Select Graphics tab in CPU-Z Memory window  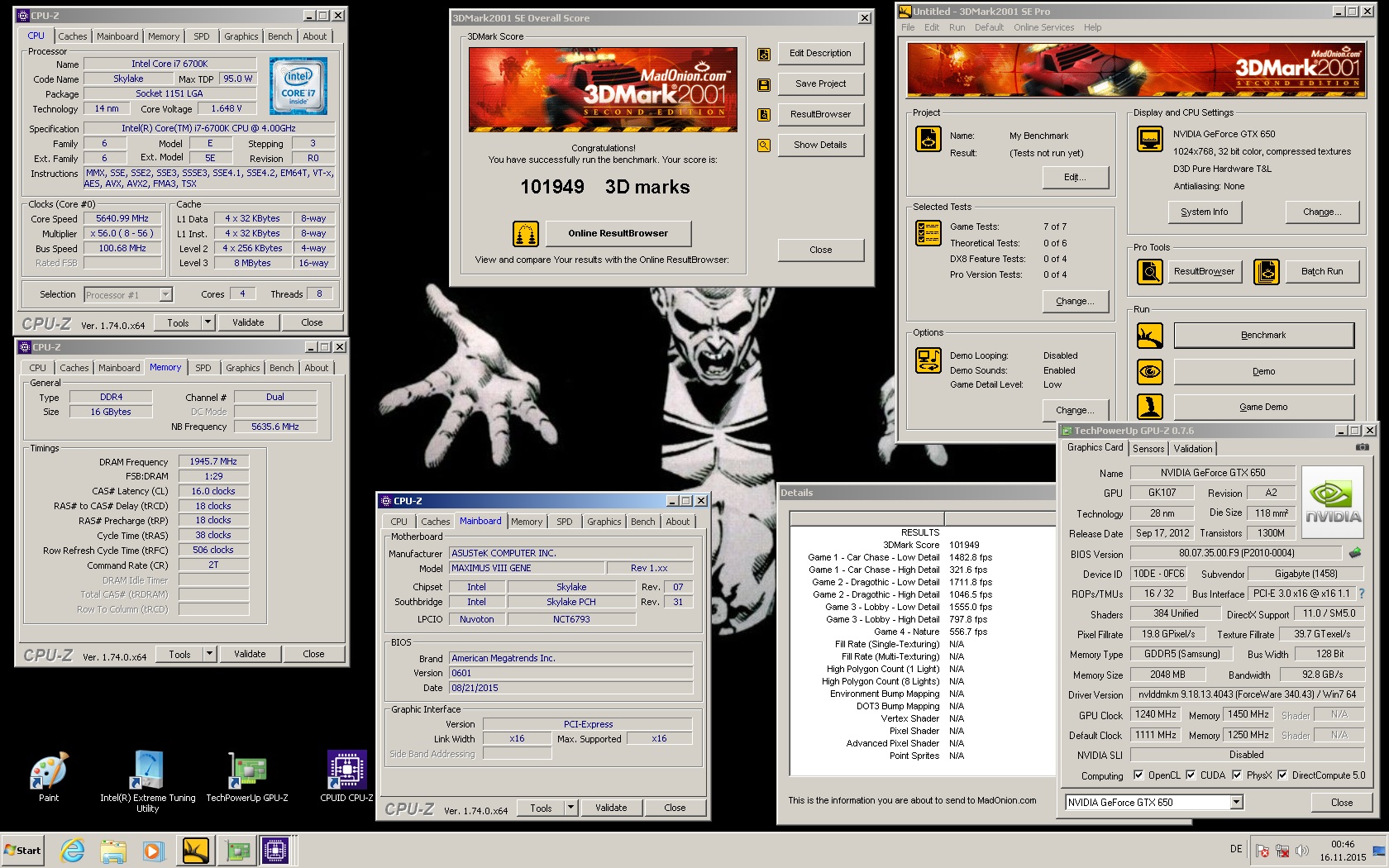pos(243,368)
